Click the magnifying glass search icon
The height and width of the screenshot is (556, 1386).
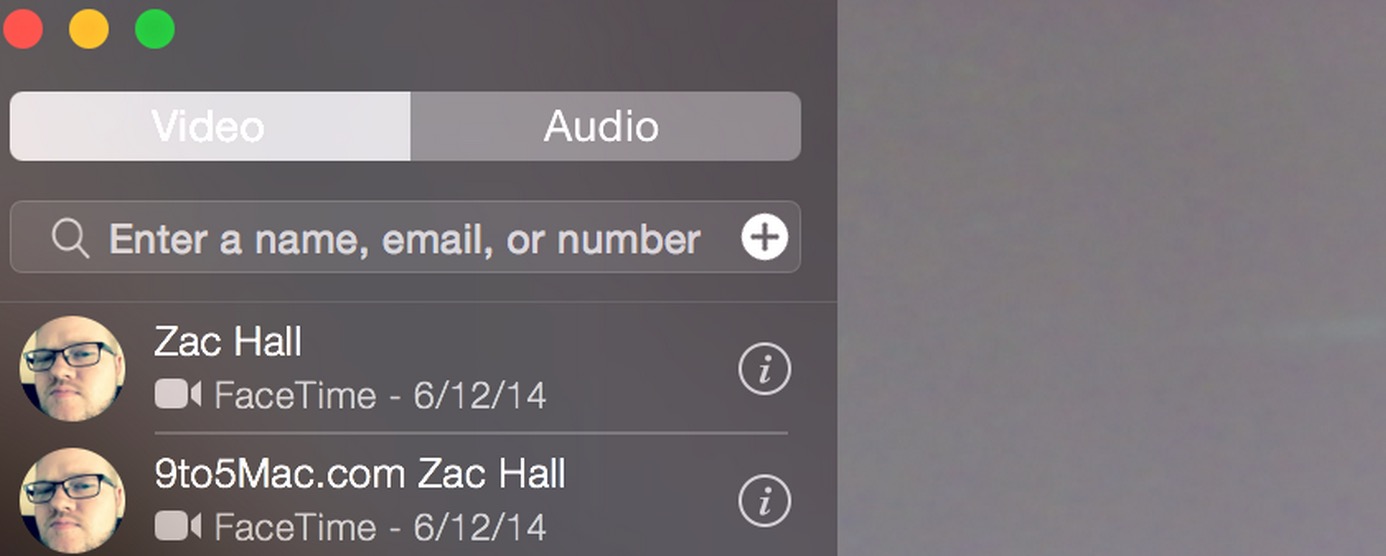(71, 239)
